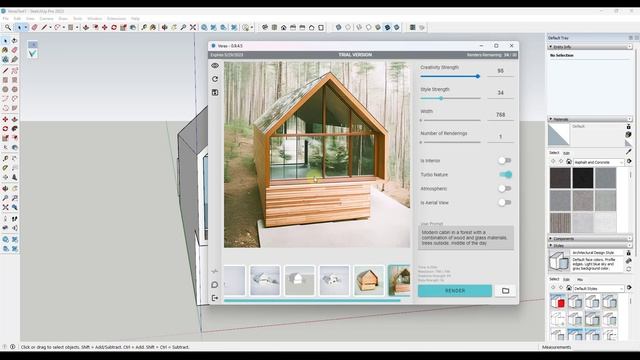Switch to Mix tab in Styles panel
640x360 pixels.
(580, 280)
